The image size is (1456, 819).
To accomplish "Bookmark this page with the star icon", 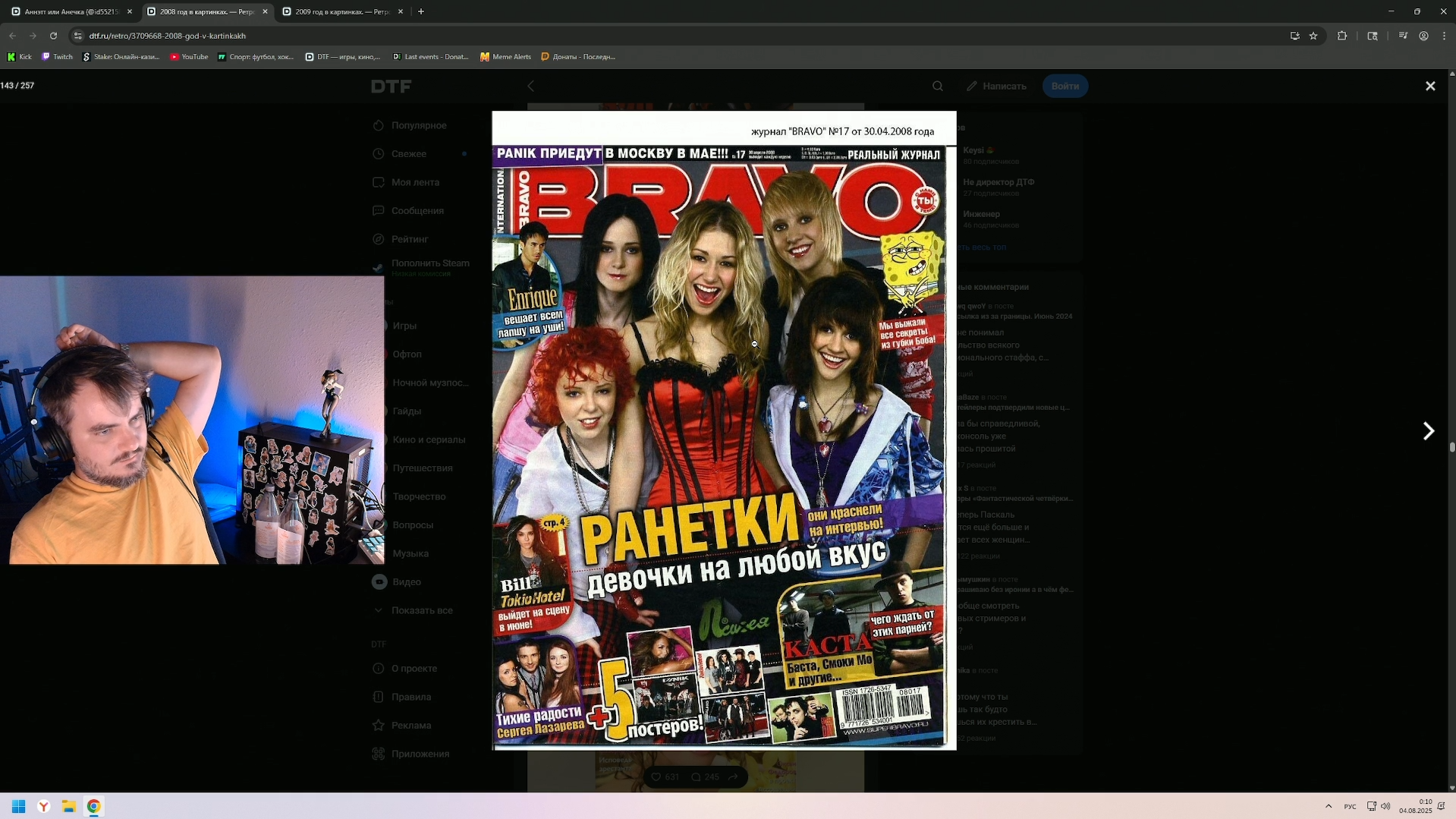I will 1313,36.
